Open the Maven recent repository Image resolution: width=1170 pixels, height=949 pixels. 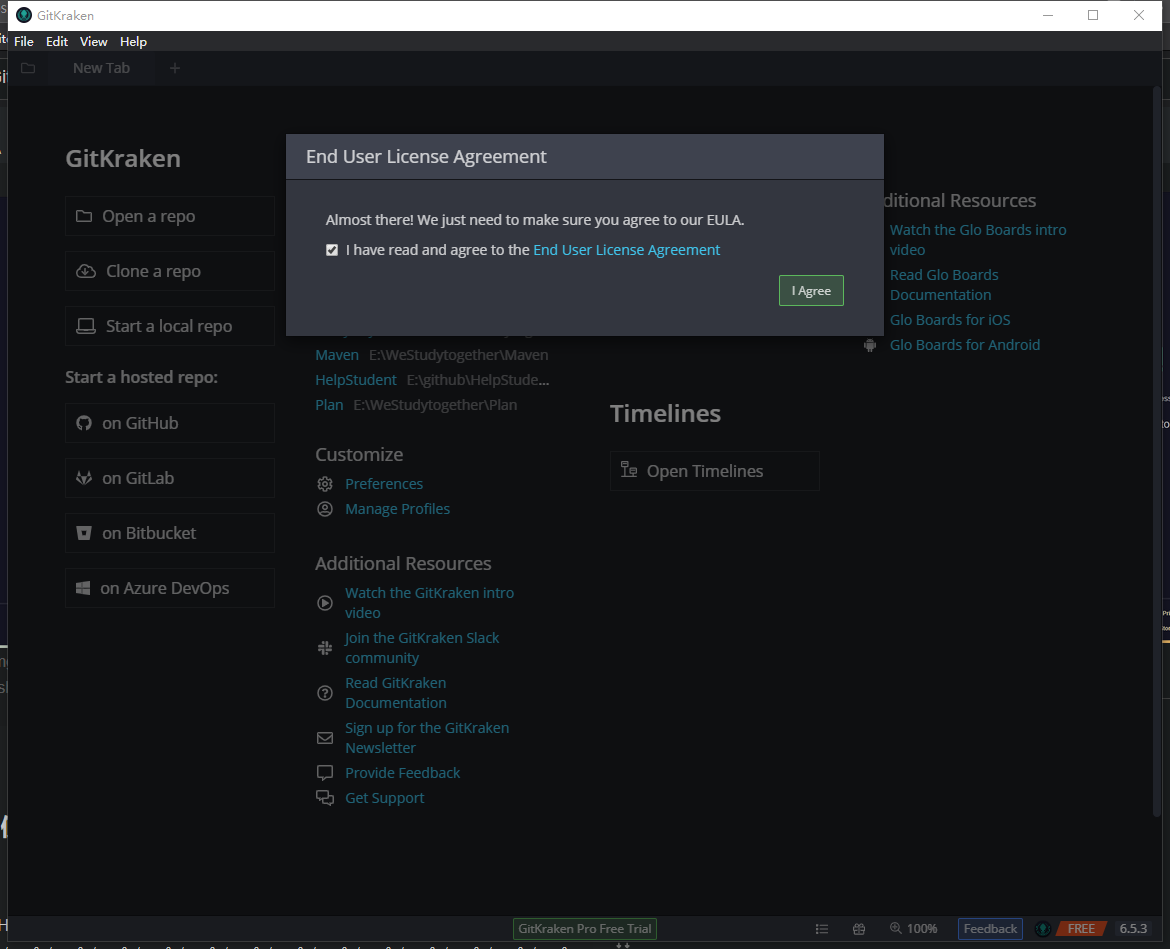tap(337, 354)
